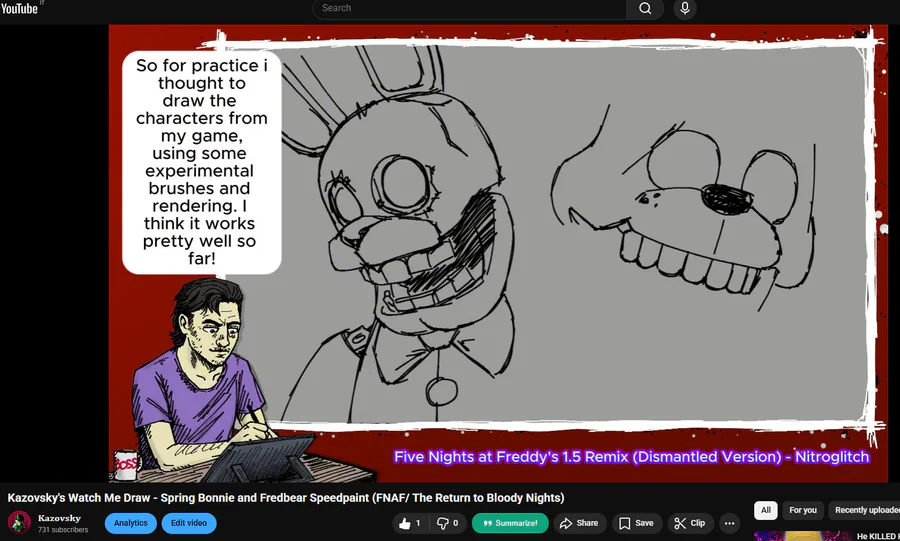Open the He KILLED recommended video thumbnail
900x541 pixels.
[x=802, y=536]
